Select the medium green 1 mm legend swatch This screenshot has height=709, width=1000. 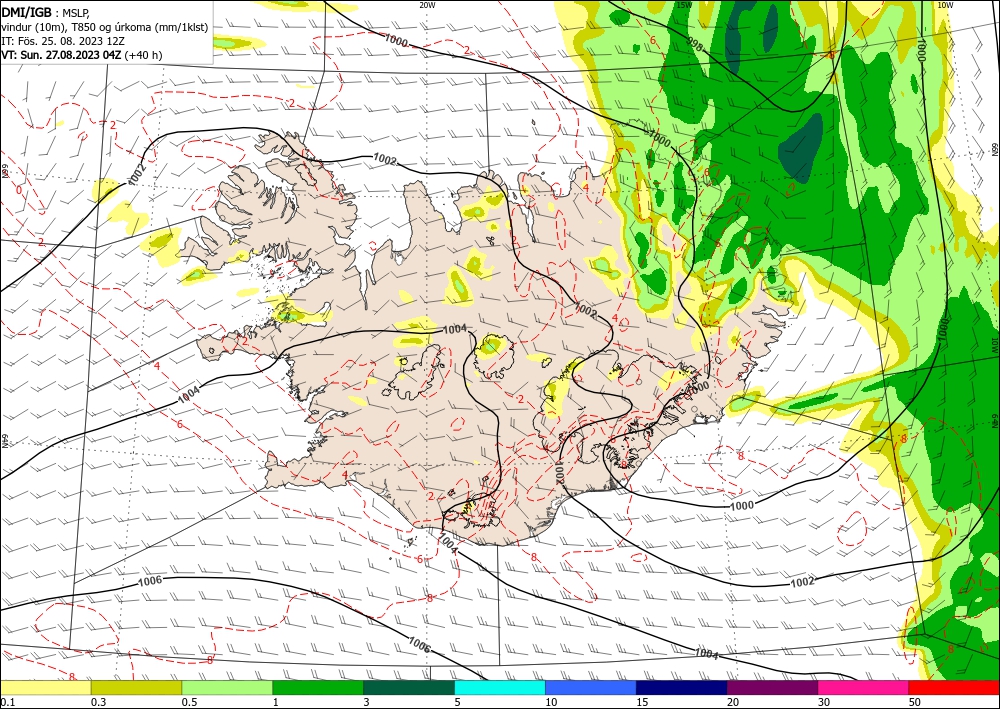click(318, 687)
